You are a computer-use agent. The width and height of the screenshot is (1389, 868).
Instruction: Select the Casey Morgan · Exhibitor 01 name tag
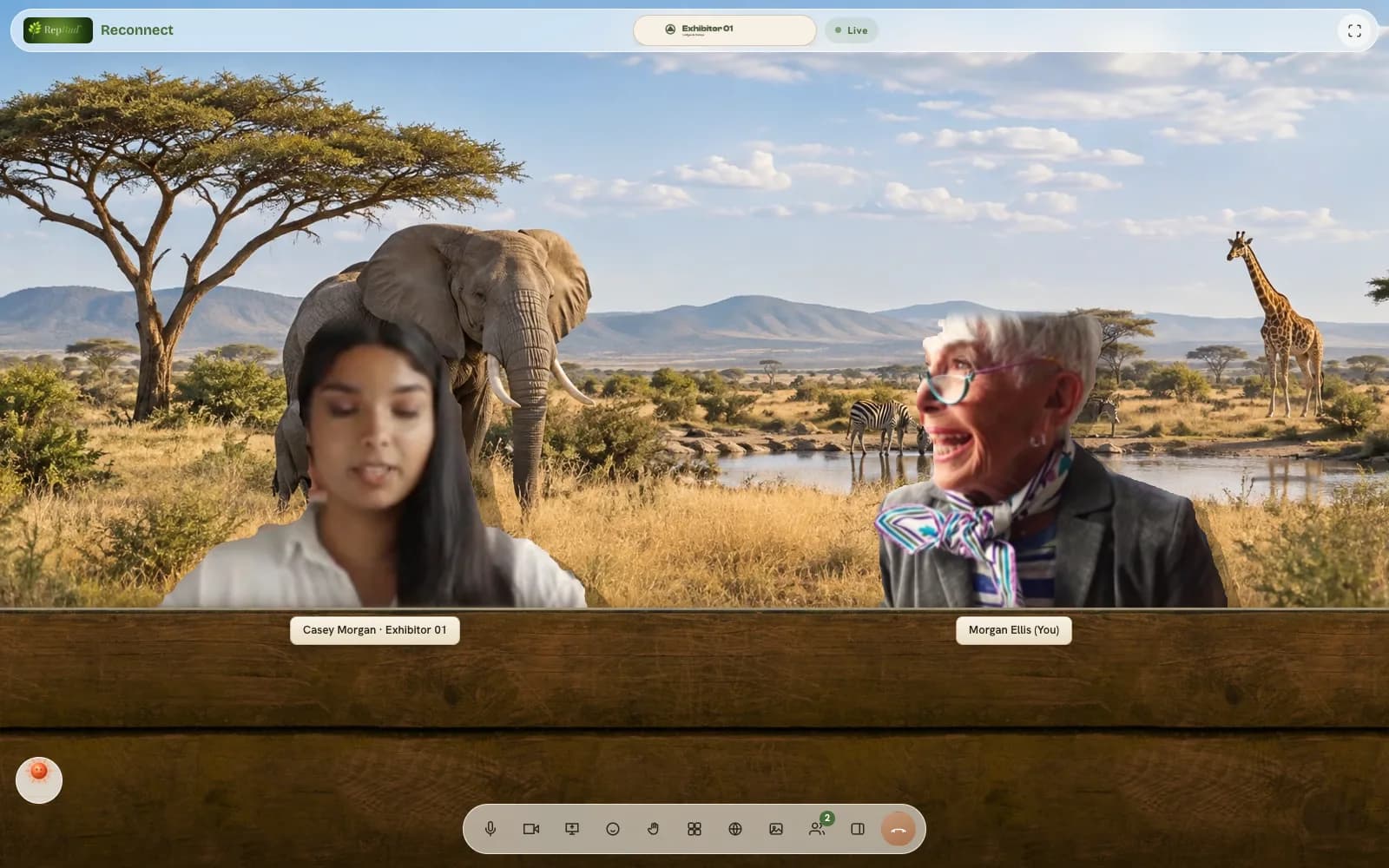click(375, 630)
